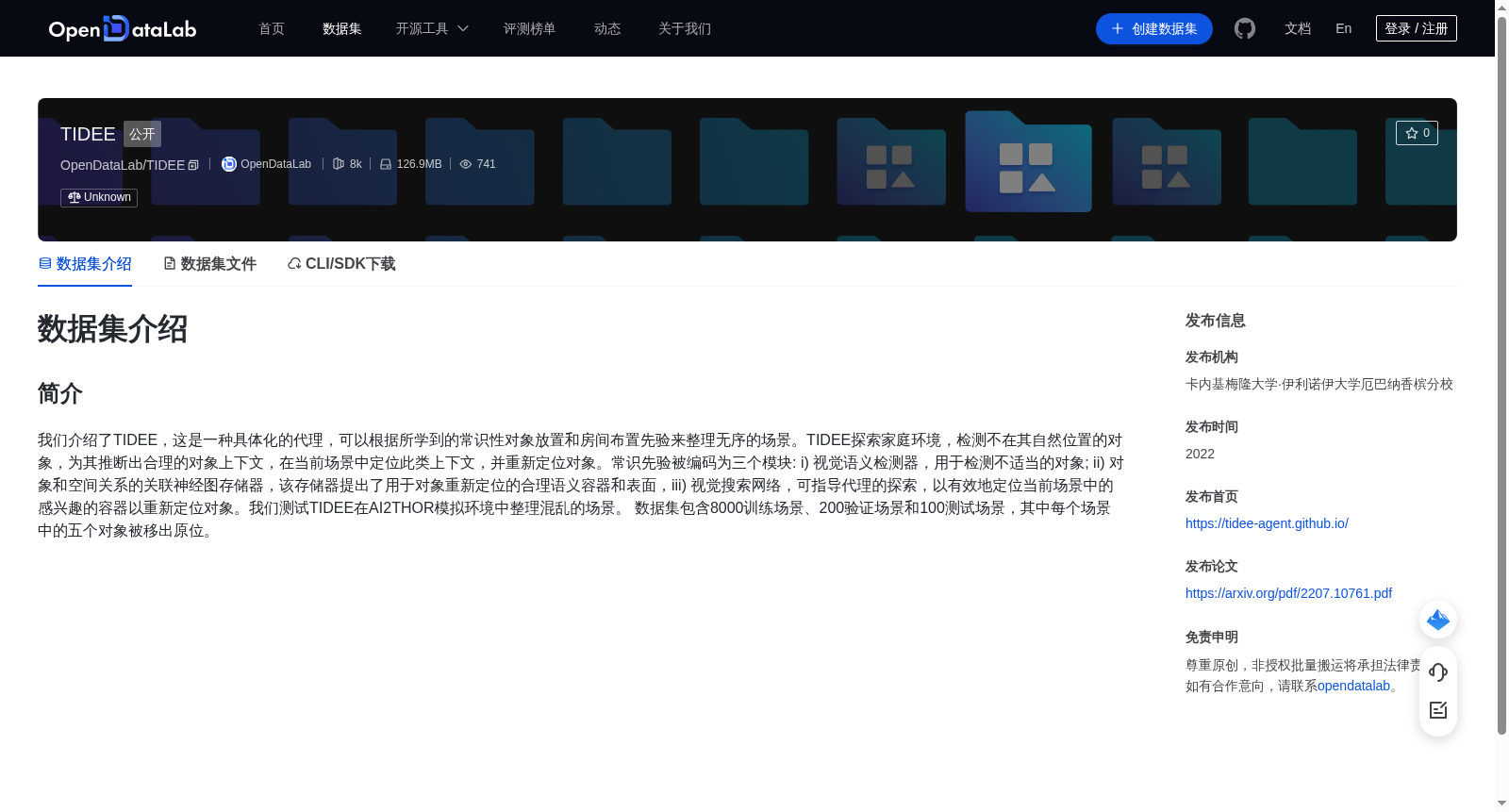This screenshot has height=812, width=1509.
Task: Click the 741 views eye icon
Action: pyautogui.click(x=465, y=164)
